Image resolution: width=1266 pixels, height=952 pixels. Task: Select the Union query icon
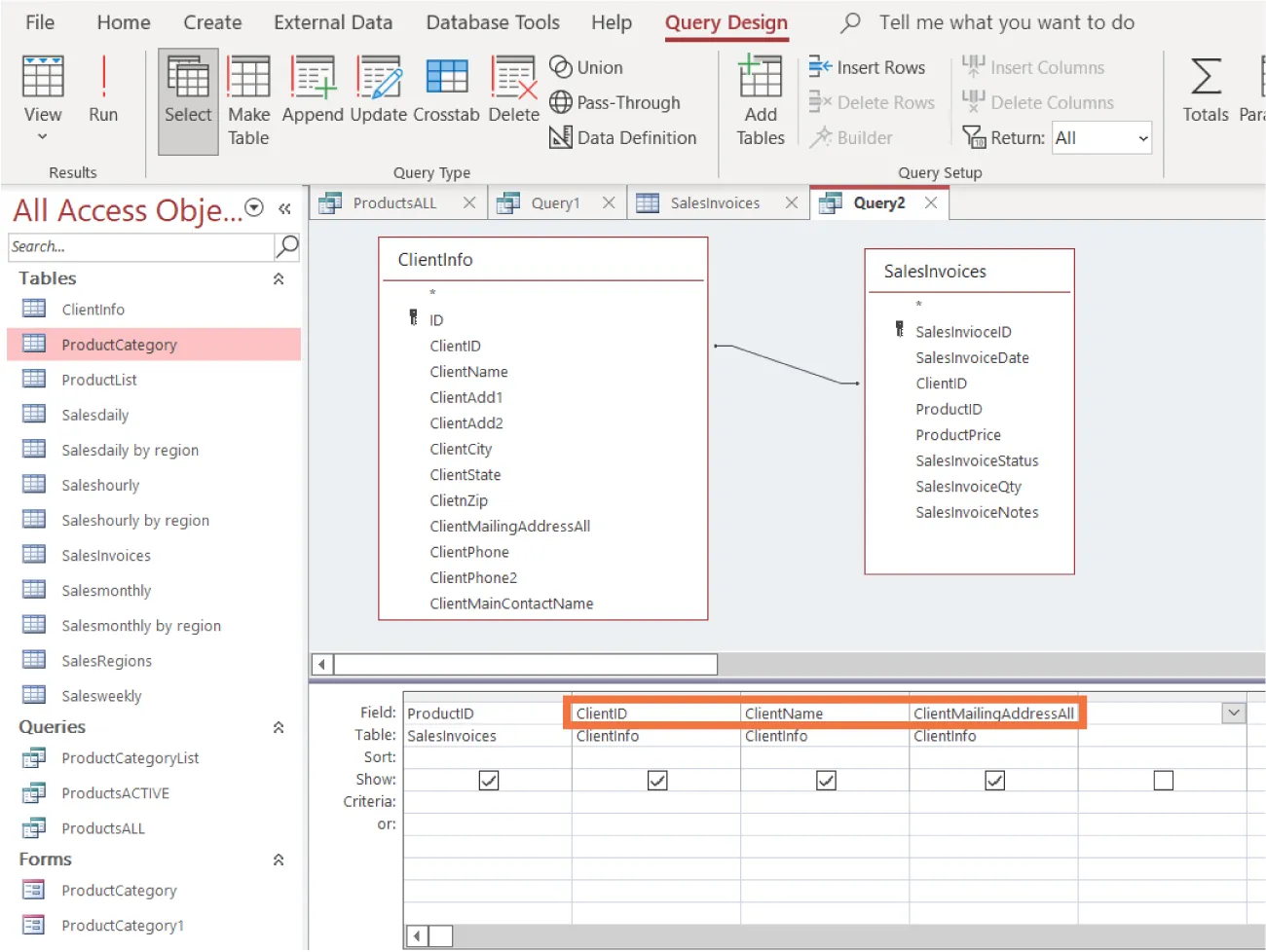coord(586,67)
